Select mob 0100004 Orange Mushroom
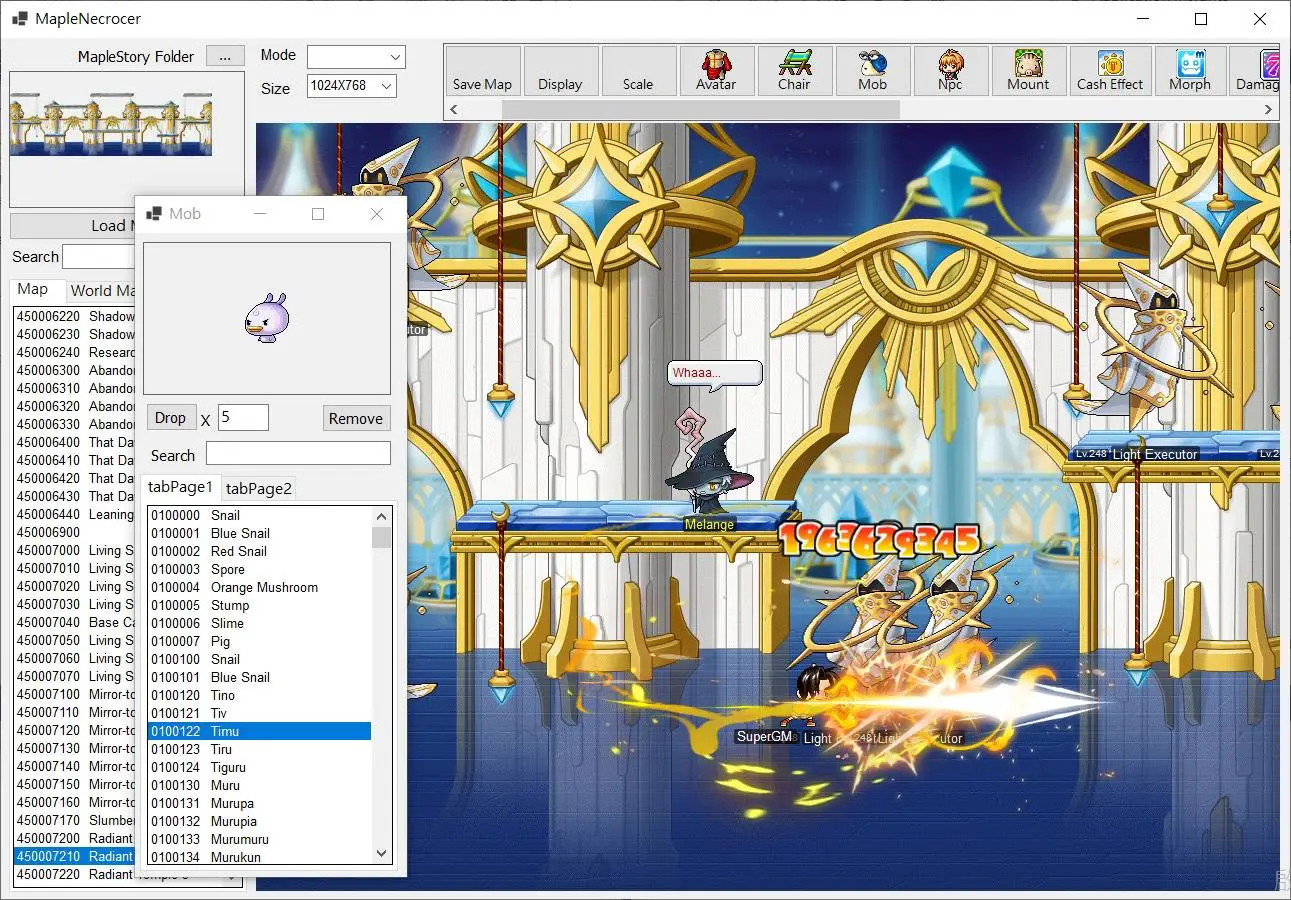 259,587
